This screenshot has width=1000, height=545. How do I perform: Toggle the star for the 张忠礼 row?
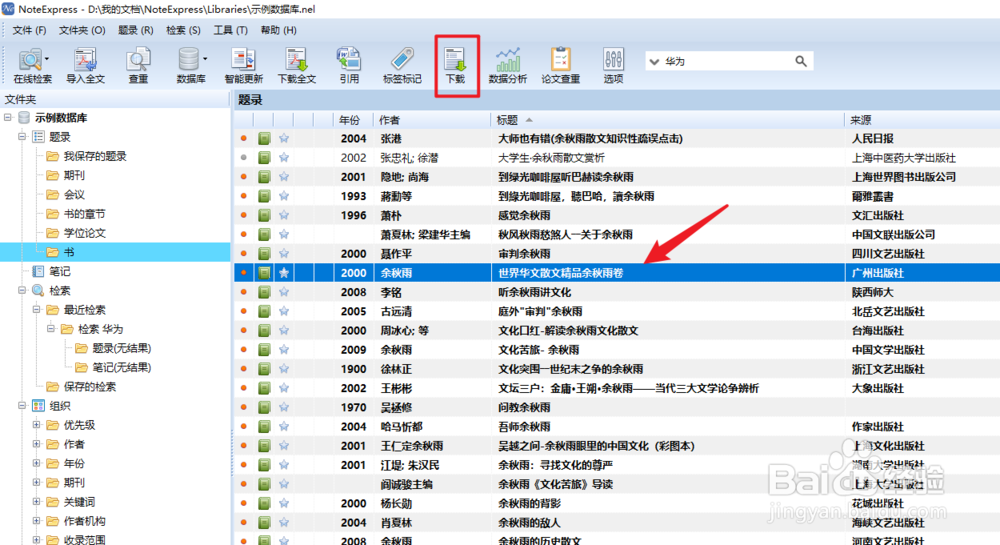[x=284, y=157]
